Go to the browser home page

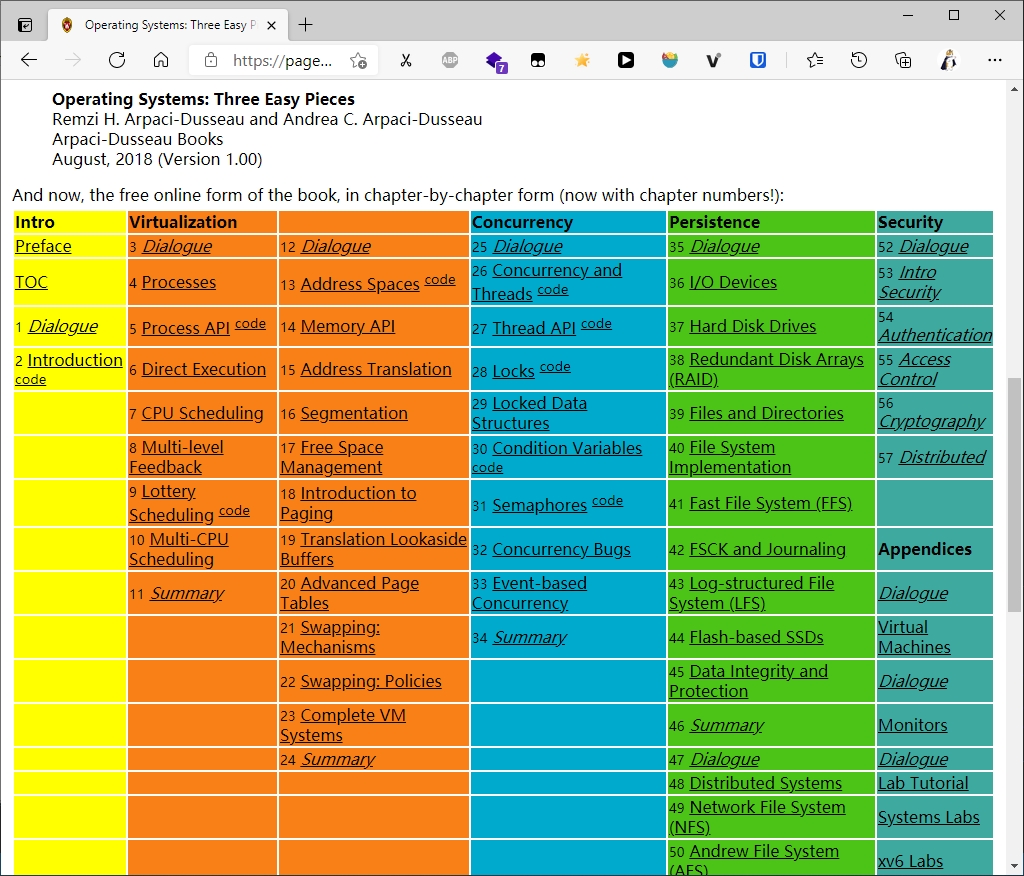(x=161, y=60)
